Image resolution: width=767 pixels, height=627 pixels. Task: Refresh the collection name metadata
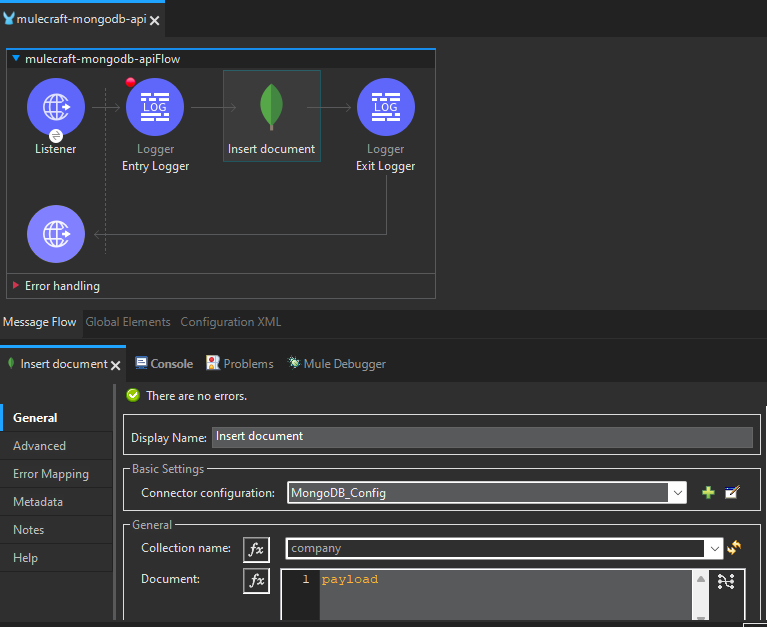[734, 548]
